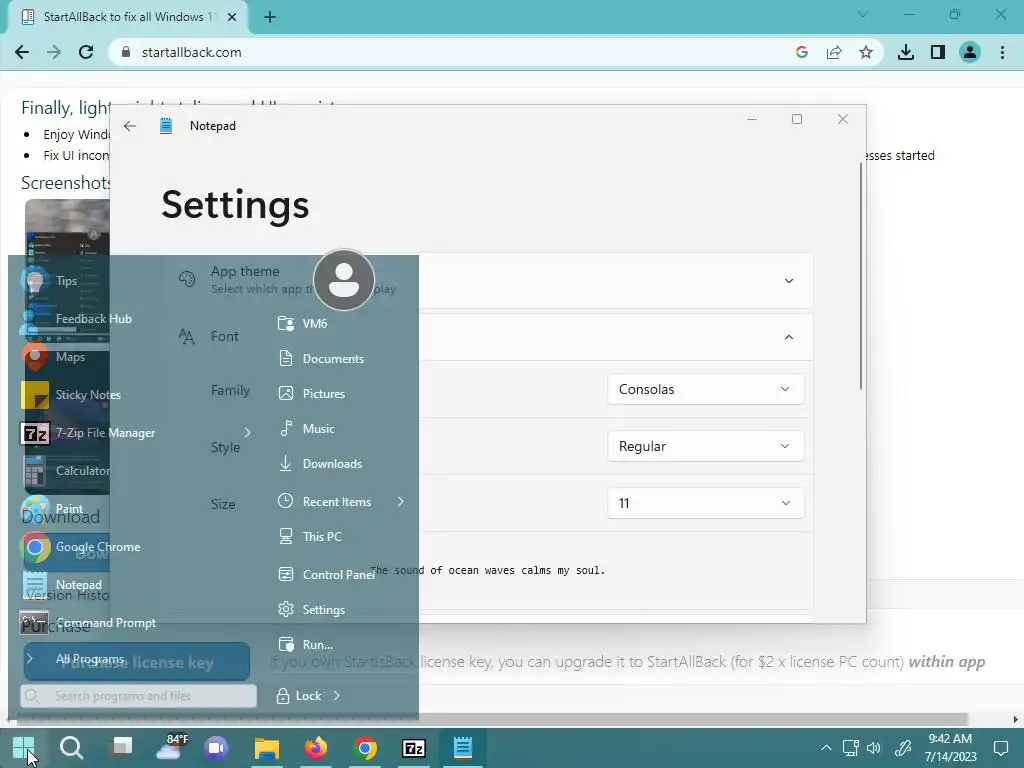Click the Lock button in Start menu
The height and width of the screenshot is (768, 1024).
pyautogui.click(x=299, y=696)
